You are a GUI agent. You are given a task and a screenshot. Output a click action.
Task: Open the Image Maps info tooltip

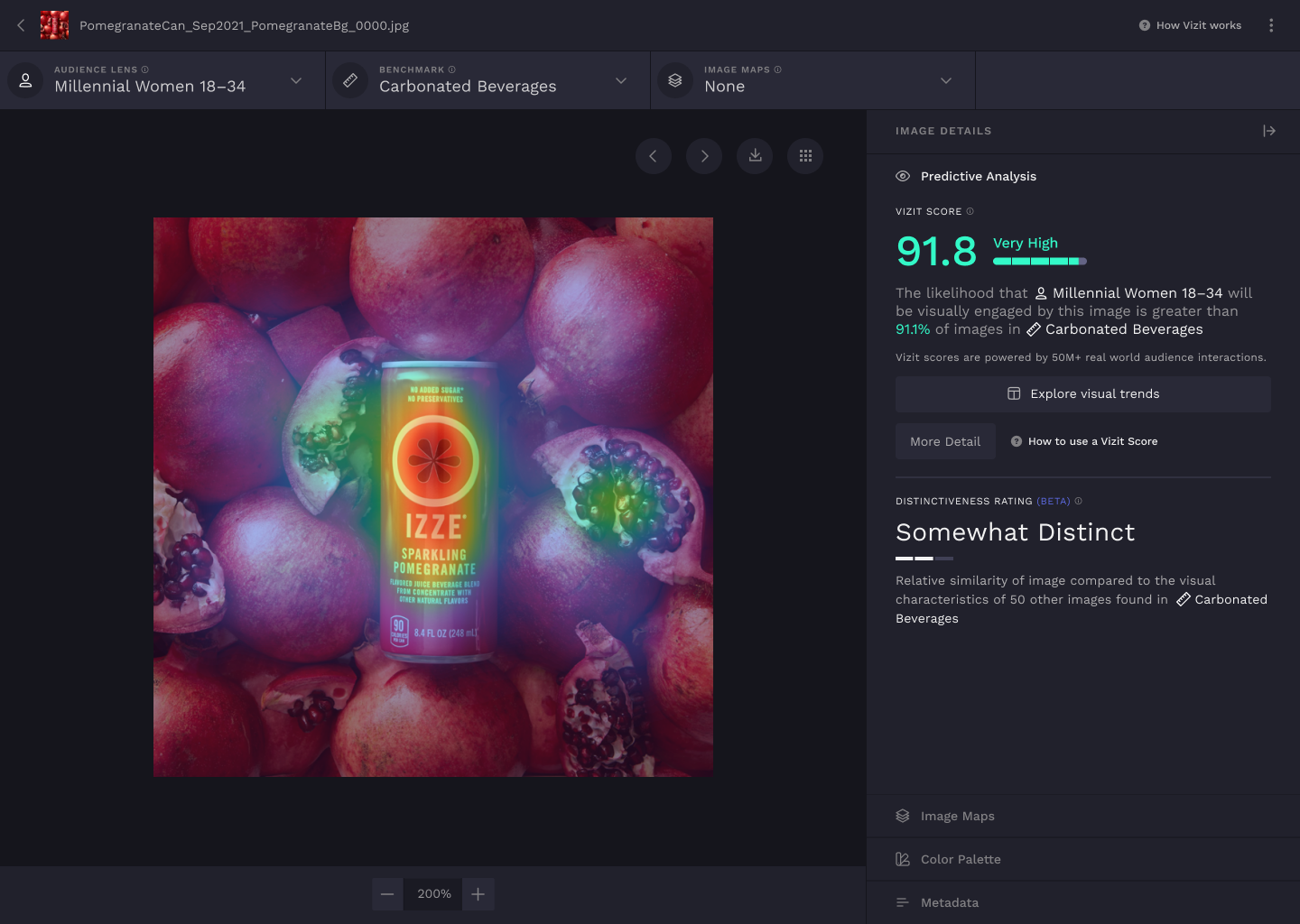click(778, 69)
